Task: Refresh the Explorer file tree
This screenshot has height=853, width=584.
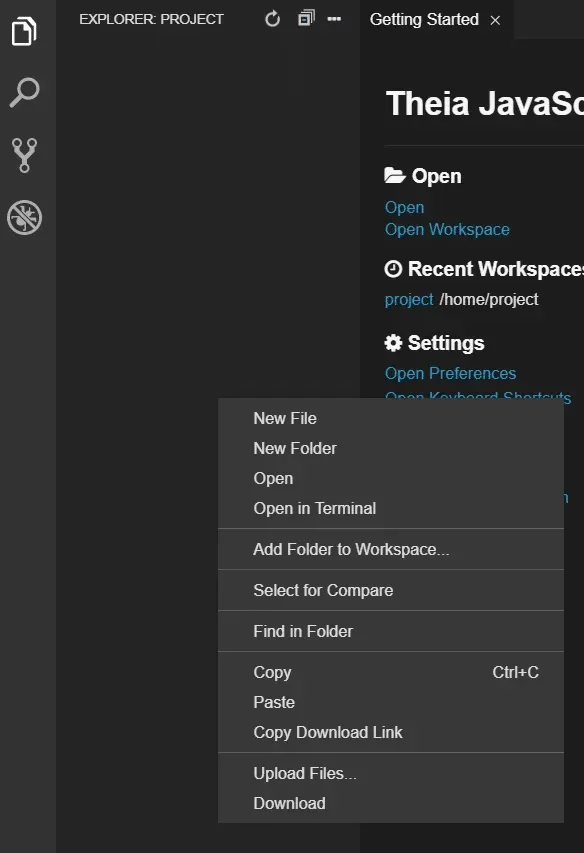Action: [x=272, y=19]
